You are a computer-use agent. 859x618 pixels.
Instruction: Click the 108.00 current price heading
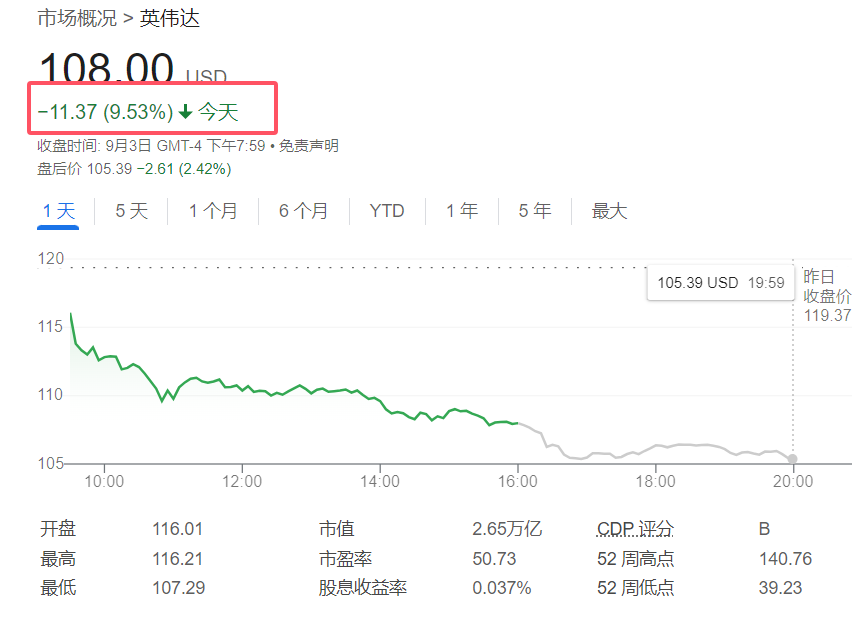(106, 70)
